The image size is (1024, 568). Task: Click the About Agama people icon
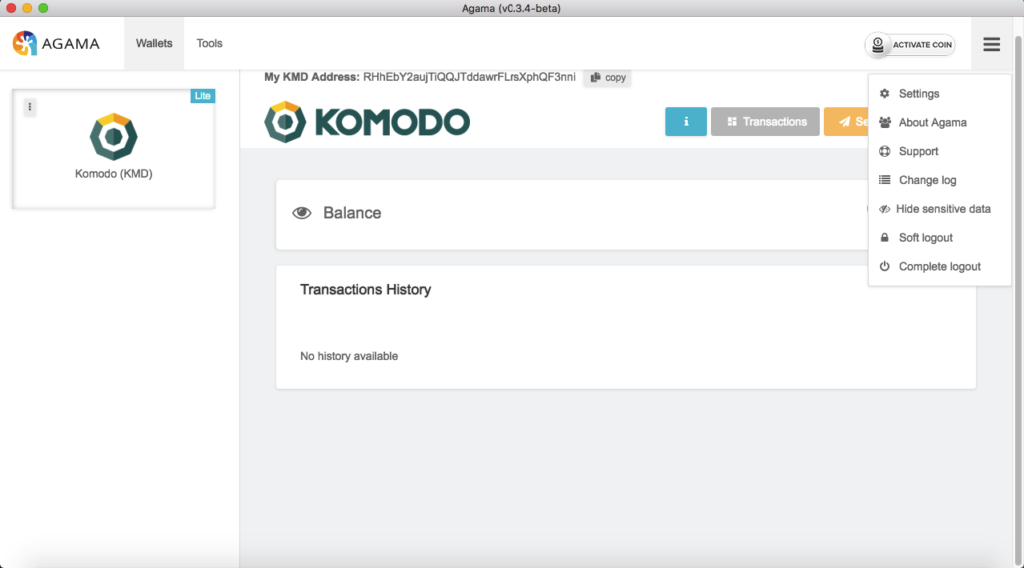[x=885, y=122]
